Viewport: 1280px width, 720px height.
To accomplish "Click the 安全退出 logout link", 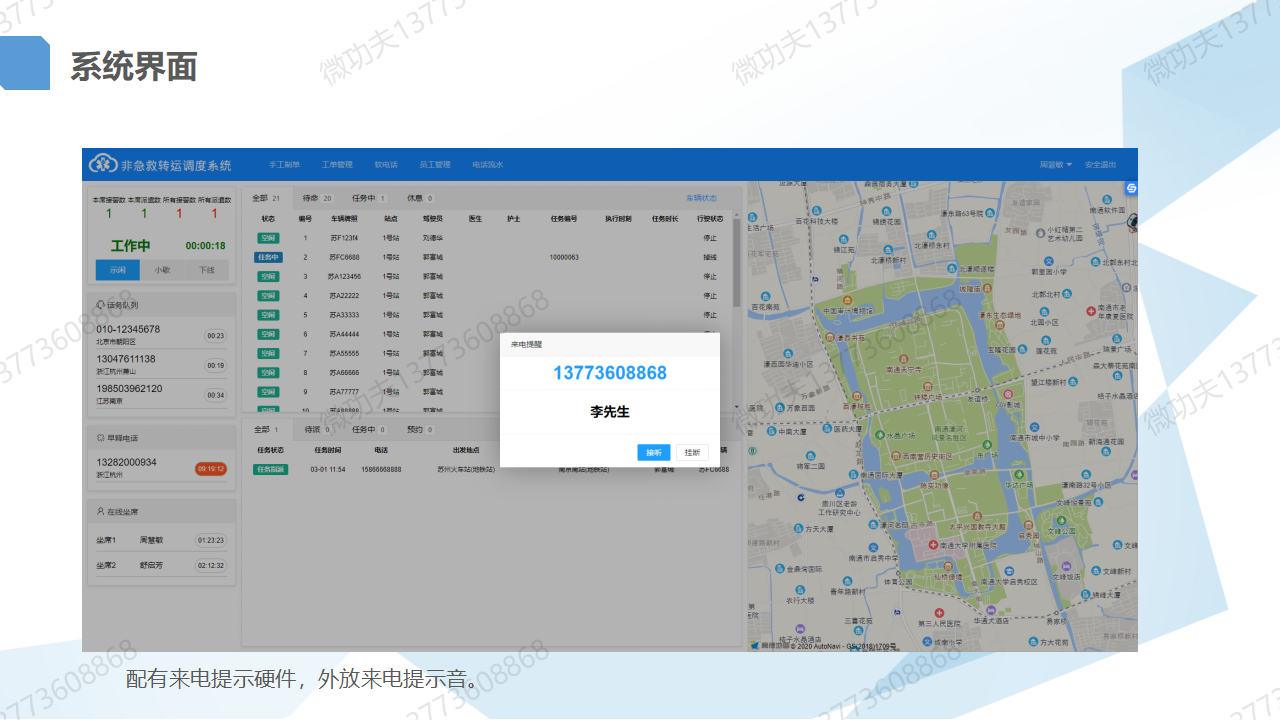I will [x=1100, y=164].
